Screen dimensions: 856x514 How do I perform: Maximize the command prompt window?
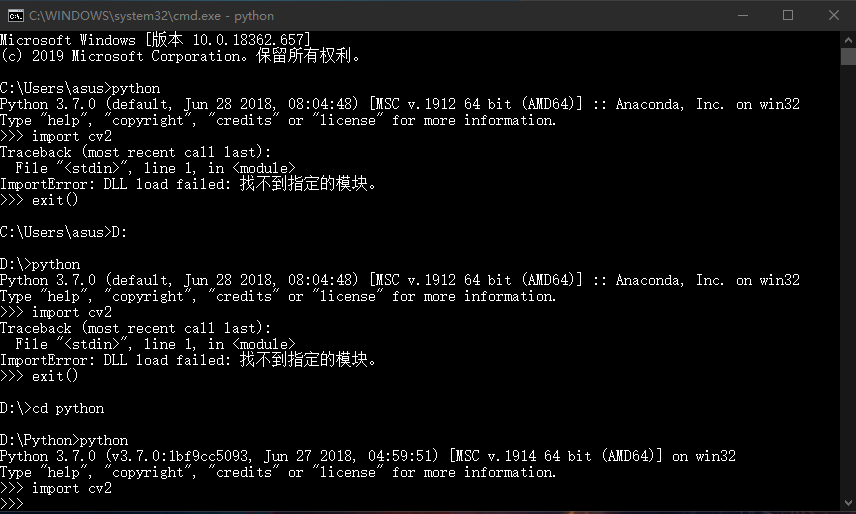(788, 15)
